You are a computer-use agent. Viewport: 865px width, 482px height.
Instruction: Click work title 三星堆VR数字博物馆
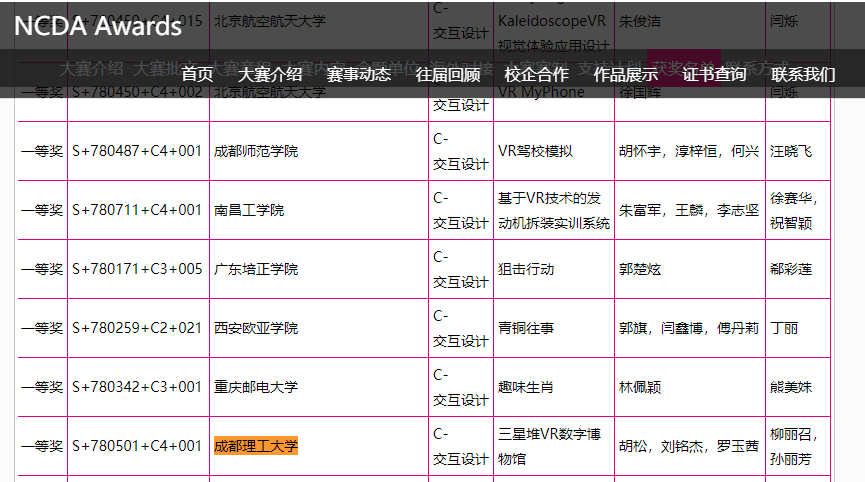click(x=549, y=446)
